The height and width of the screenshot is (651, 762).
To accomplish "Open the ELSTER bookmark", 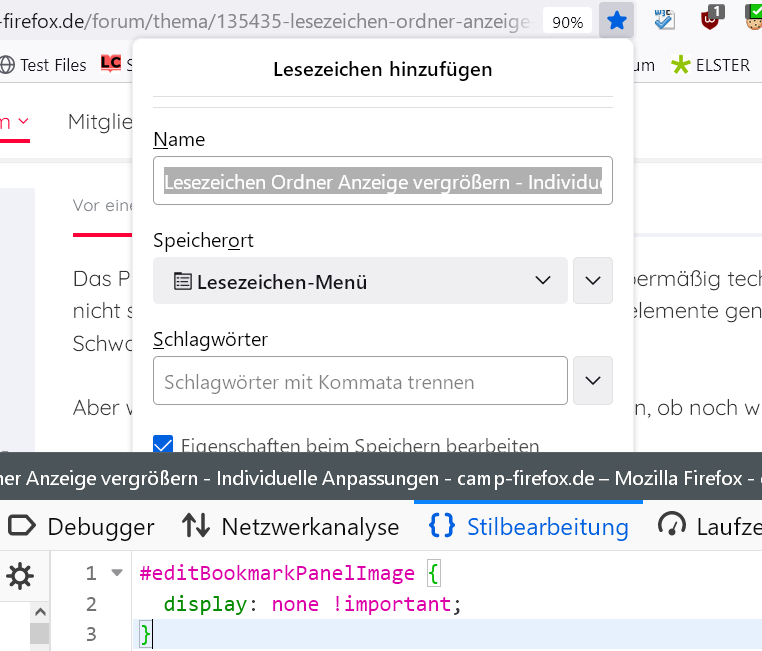I will click(x=711, y=65).
